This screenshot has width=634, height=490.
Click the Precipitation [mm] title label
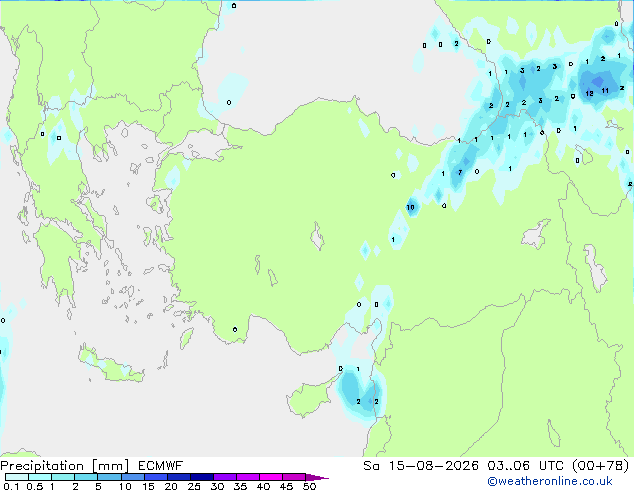click(x=65, y=466)
